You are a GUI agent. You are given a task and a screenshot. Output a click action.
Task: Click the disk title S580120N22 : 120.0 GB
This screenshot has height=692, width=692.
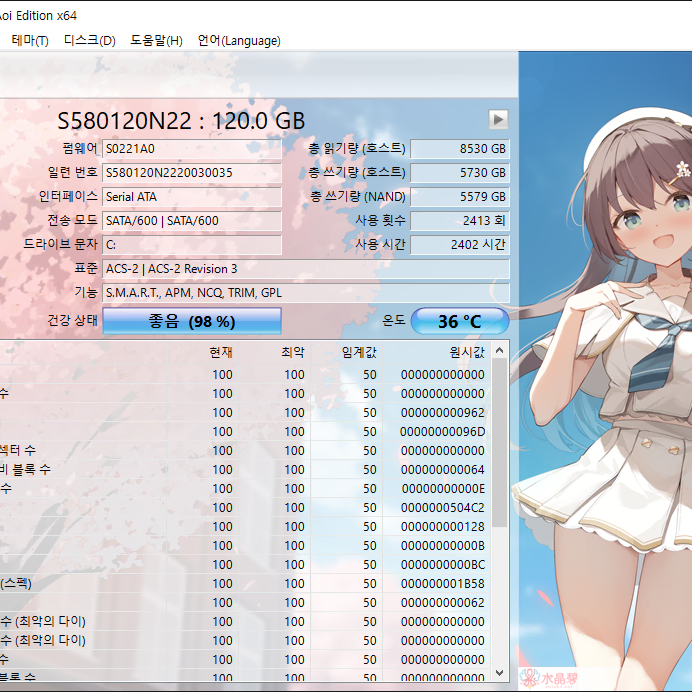coord(181,120)
